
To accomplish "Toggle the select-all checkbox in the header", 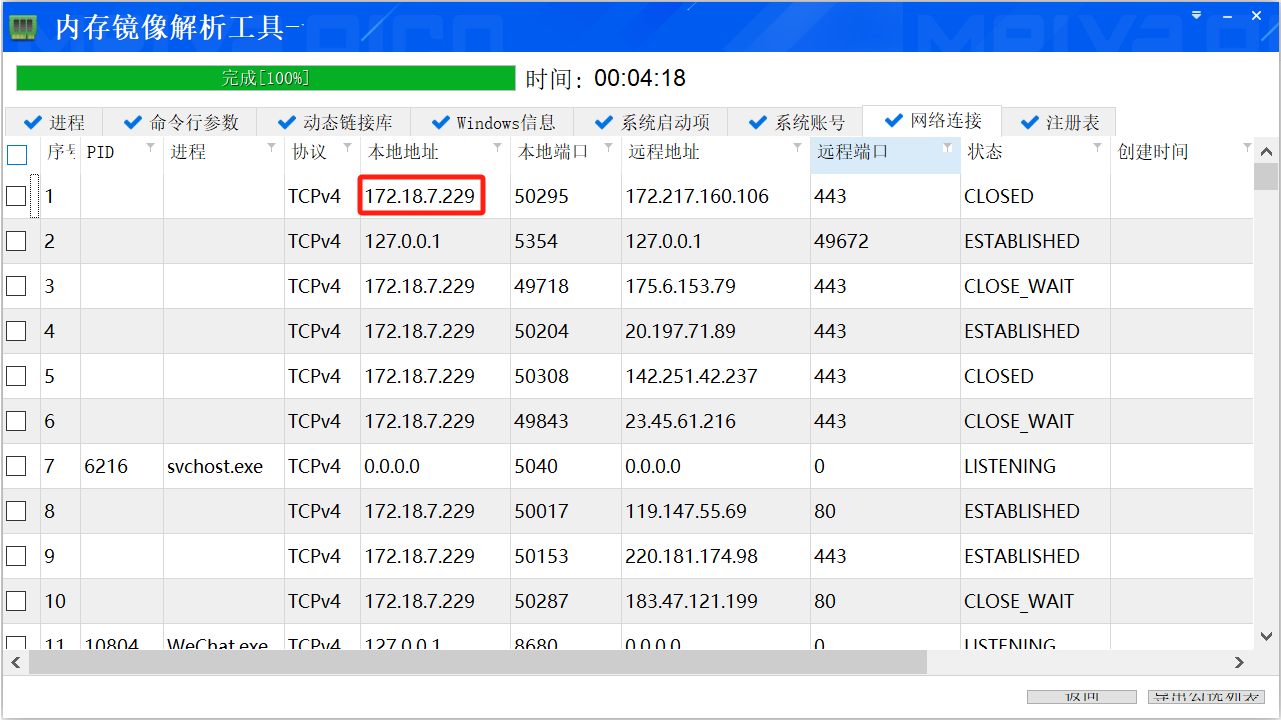I will [x=17, y=155].
